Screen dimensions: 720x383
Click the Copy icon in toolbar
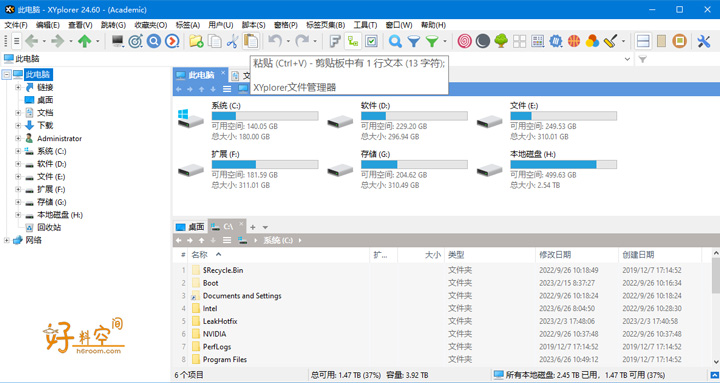[214, 41]
